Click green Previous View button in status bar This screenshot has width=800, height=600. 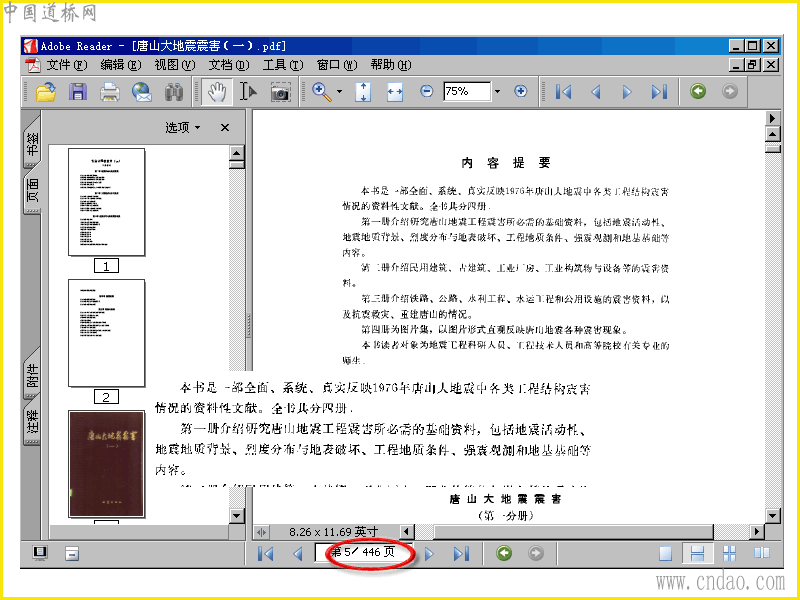[x=504, y=553]
